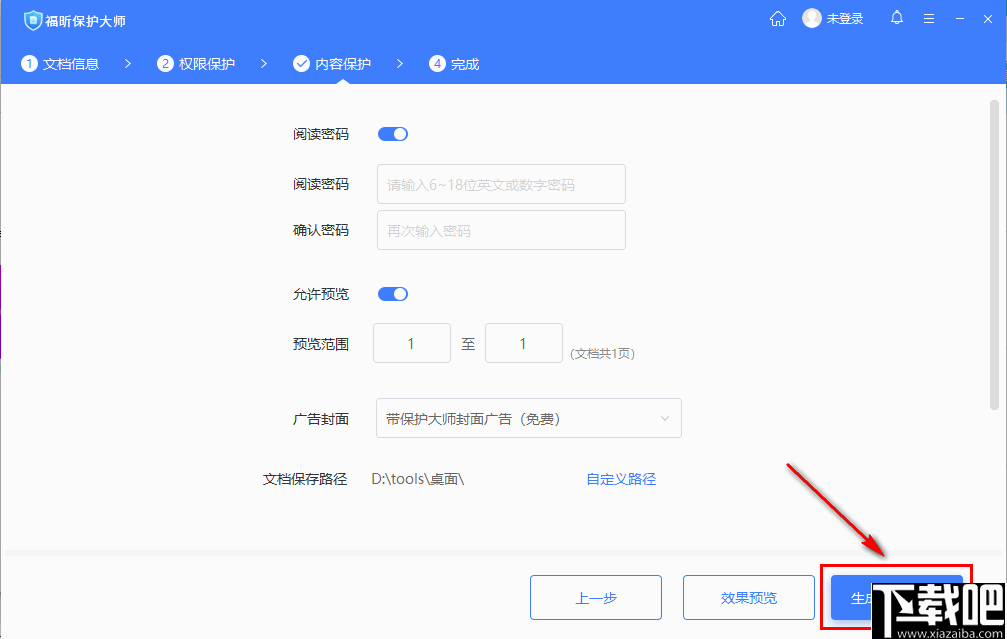
Task: Focus the 阅读密码 password input field
Action: pyautogui.click(x=500, y=184)
